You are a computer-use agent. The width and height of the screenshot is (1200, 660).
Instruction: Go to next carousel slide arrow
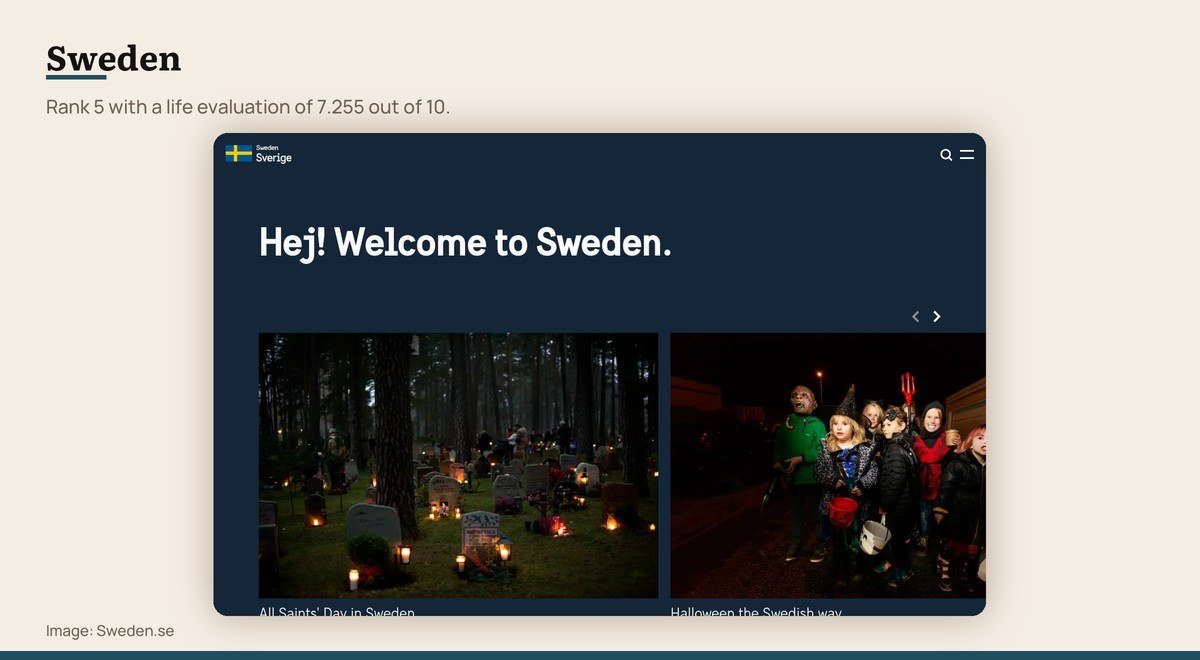[x=937, y=316]
